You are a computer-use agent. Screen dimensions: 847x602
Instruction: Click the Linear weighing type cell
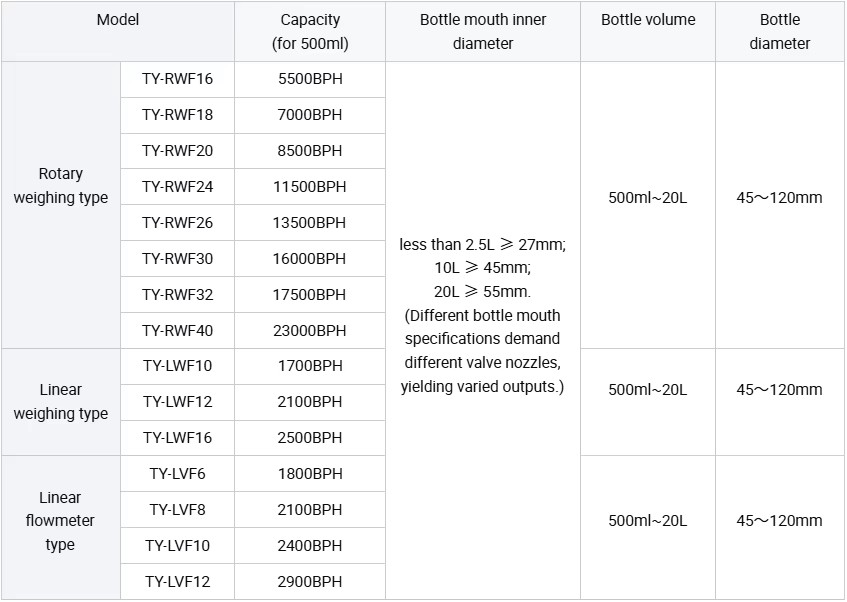[x=60, y=402]
